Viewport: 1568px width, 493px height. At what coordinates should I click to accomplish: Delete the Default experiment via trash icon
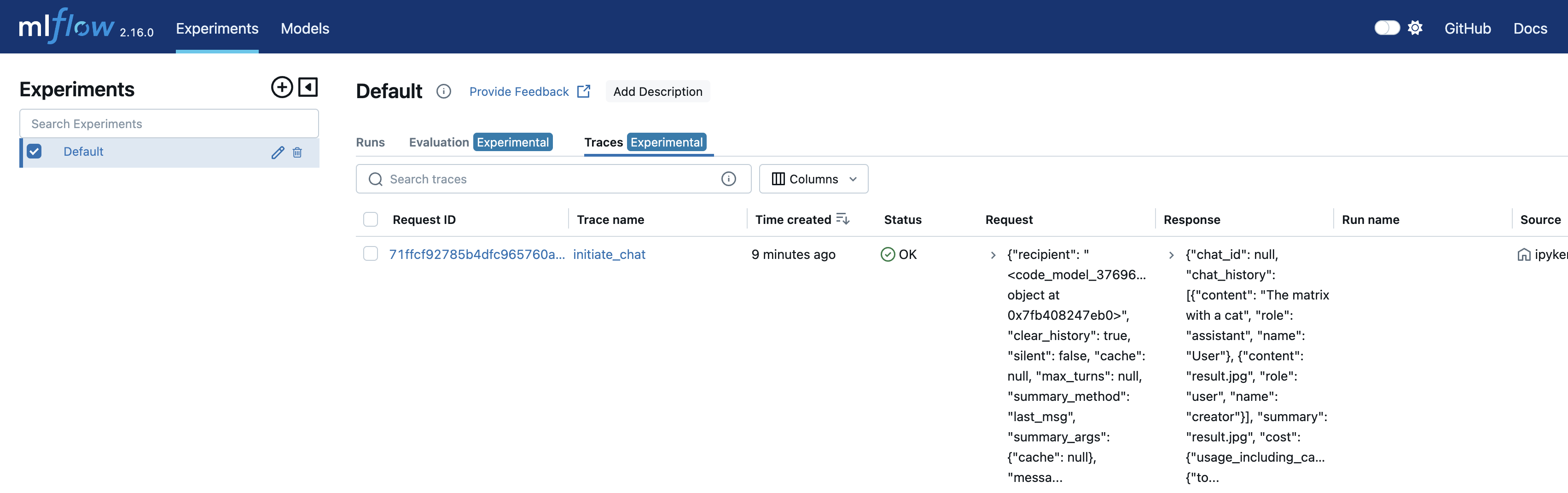298,153
